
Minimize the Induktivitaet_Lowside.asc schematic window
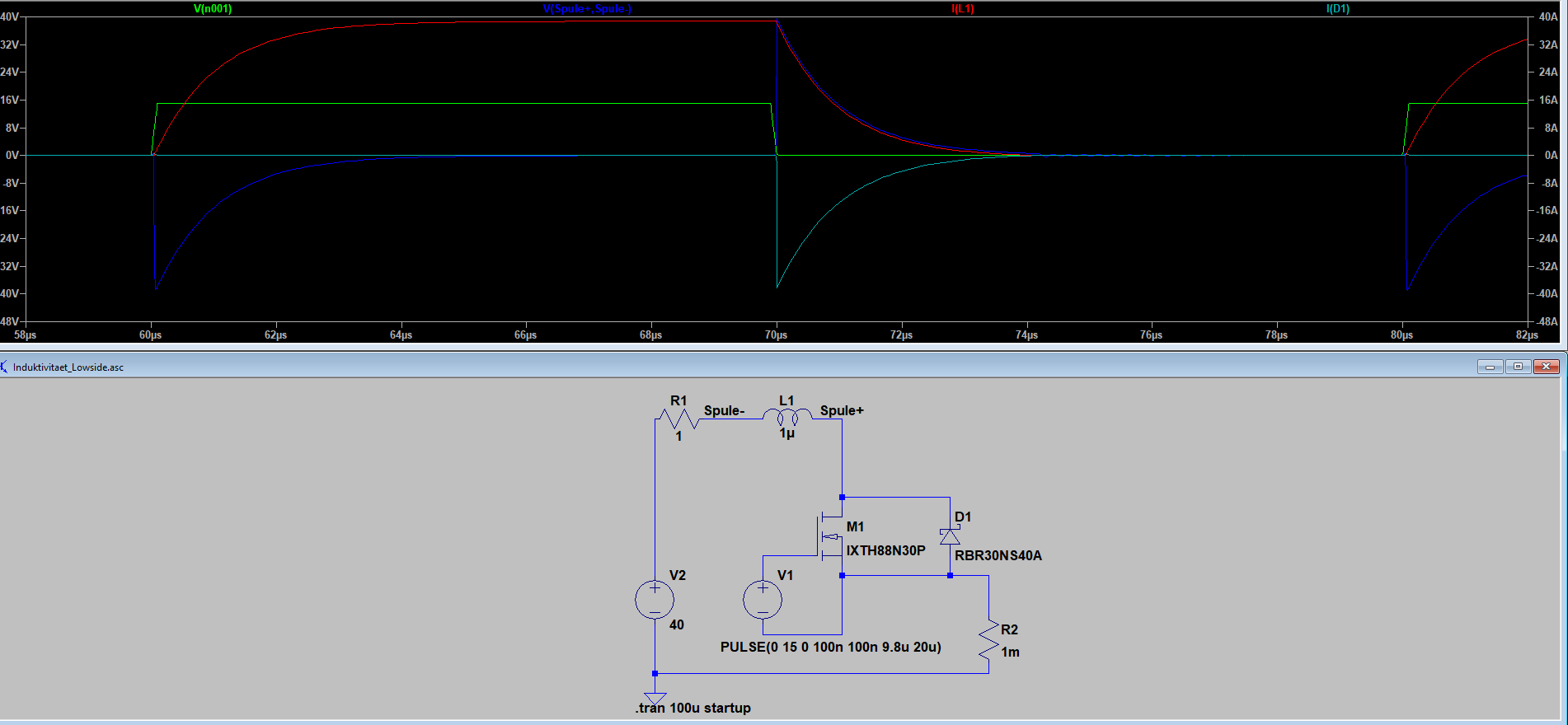click(1490, 367)
